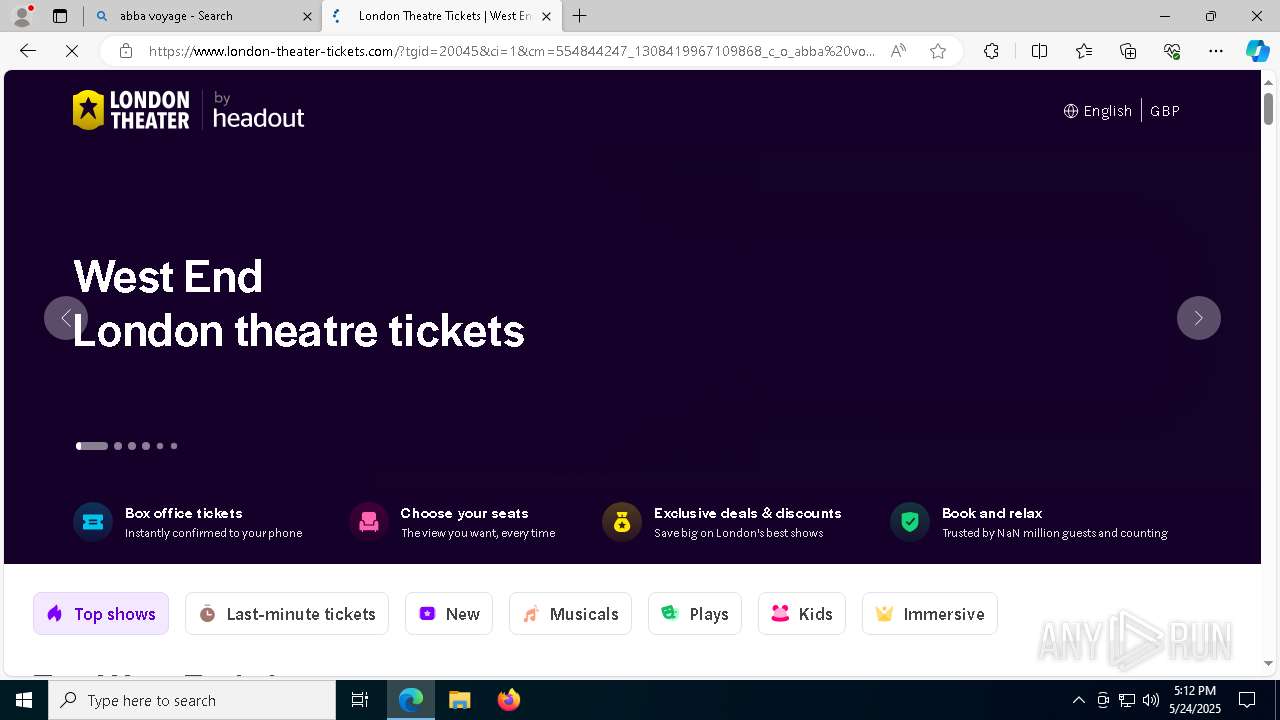Click the Choose your seats icon
Screen dimensions: 1280x720
(369, 522)
